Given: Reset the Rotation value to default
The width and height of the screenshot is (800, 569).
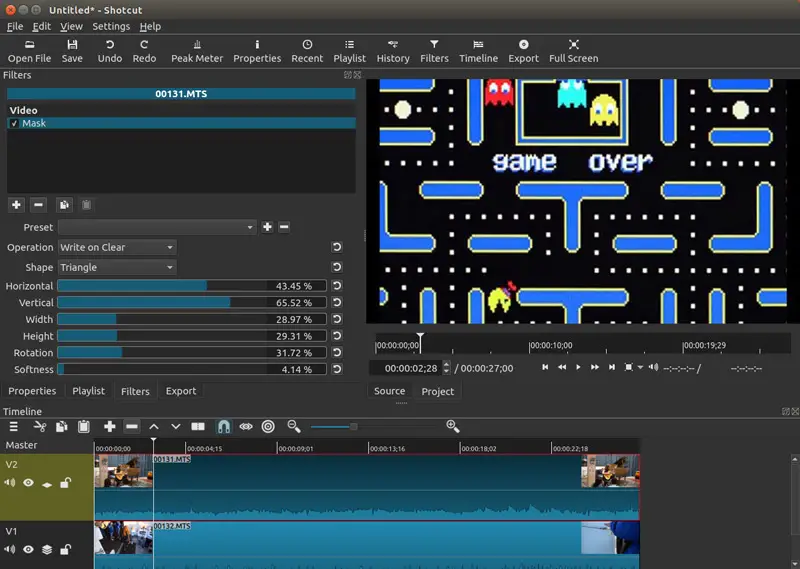Looking at the screenshot, I should click(x=337, y=353).
